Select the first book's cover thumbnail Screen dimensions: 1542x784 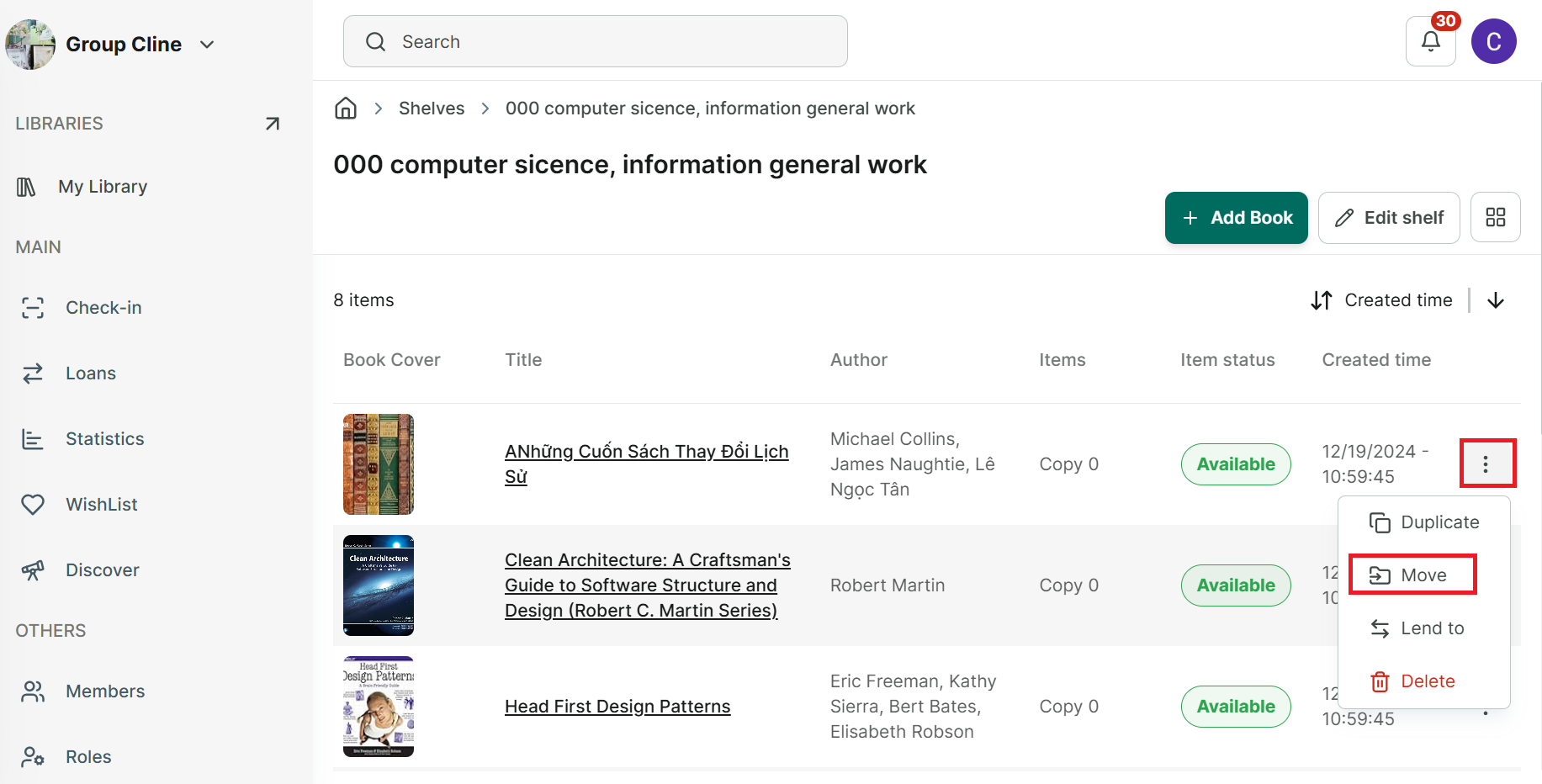pos(379,464)
